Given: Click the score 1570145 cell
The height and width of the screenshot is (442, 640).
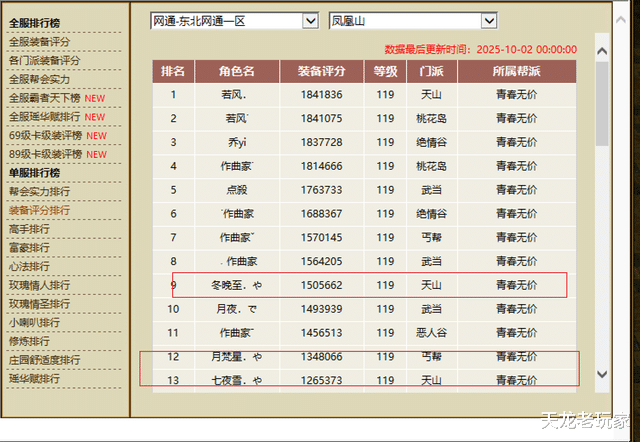Looking at the screenshot, I should click(322, 238).
